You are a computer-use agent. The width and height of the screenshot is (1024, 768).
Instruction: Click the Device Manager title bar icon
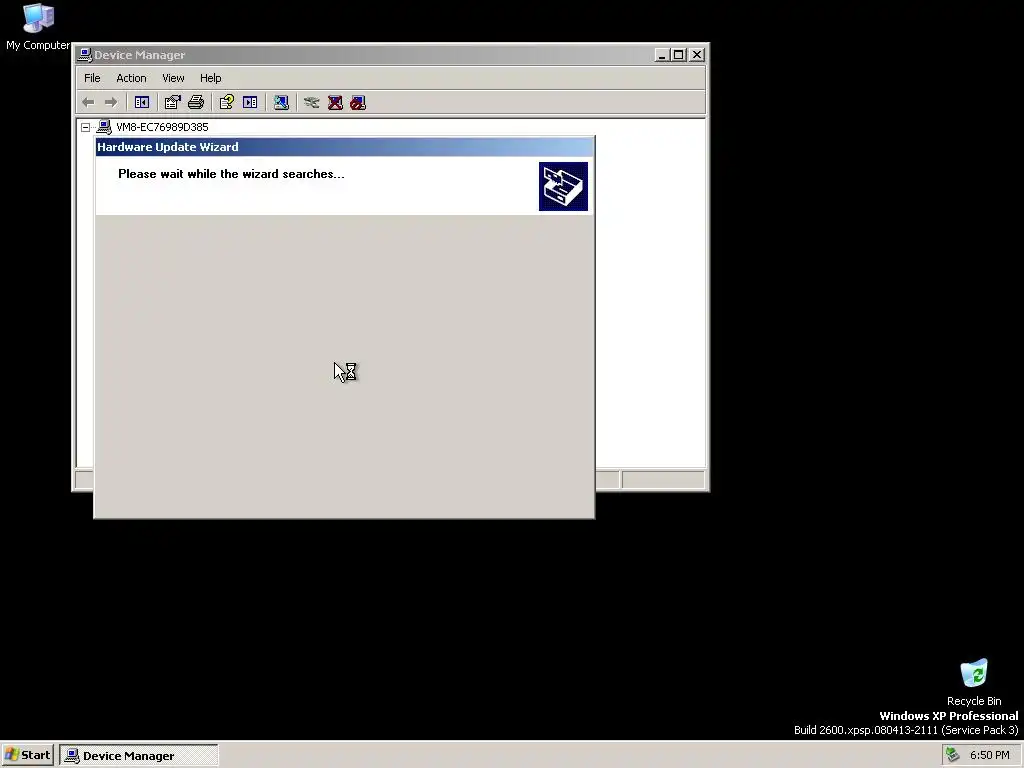[x=84, y=55]
